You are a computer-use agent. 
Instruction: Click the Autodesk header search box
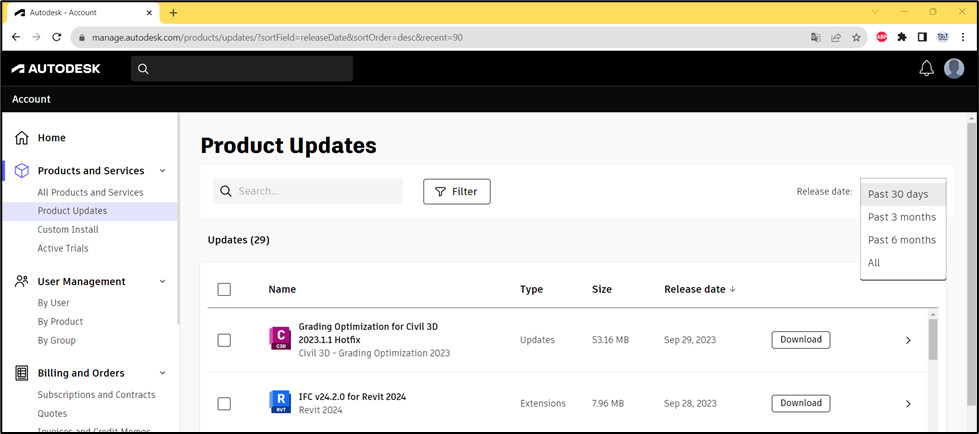[242, 69]
